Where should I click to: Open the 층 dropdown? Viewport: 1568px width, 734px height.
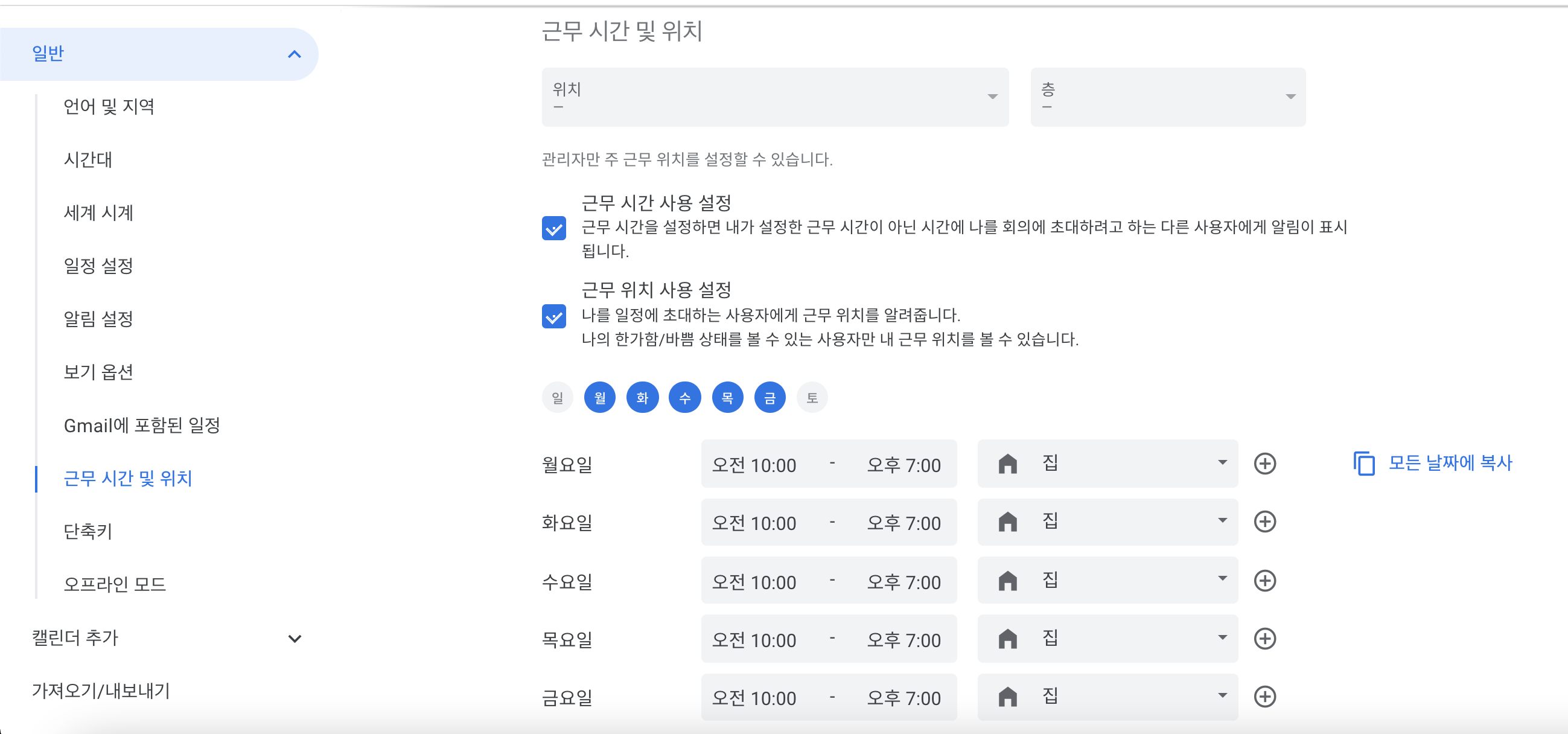click(x=1167, y=97)
